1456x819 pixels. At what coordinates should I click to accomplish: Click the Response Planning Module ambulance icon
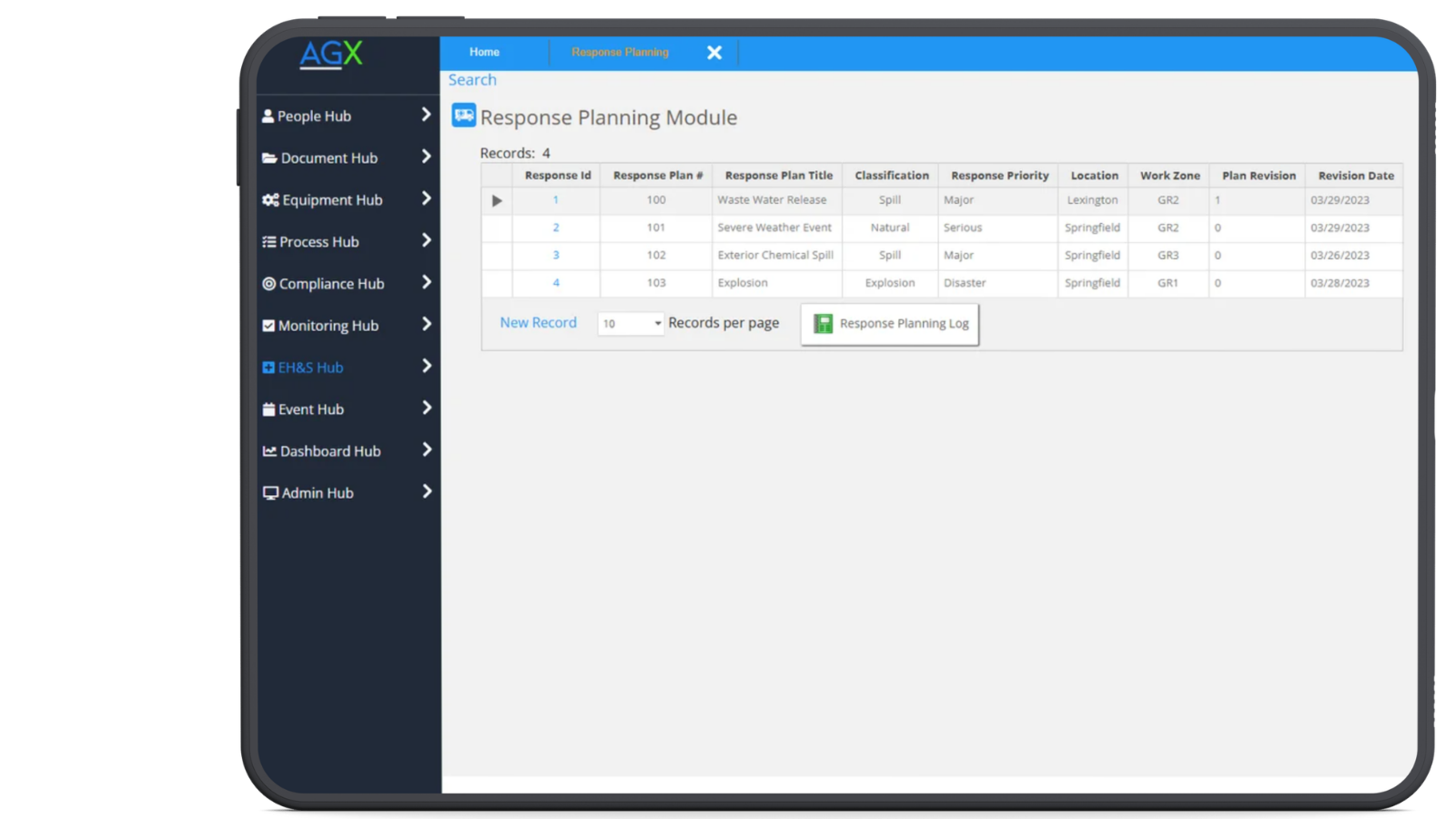tap(464, 115)
